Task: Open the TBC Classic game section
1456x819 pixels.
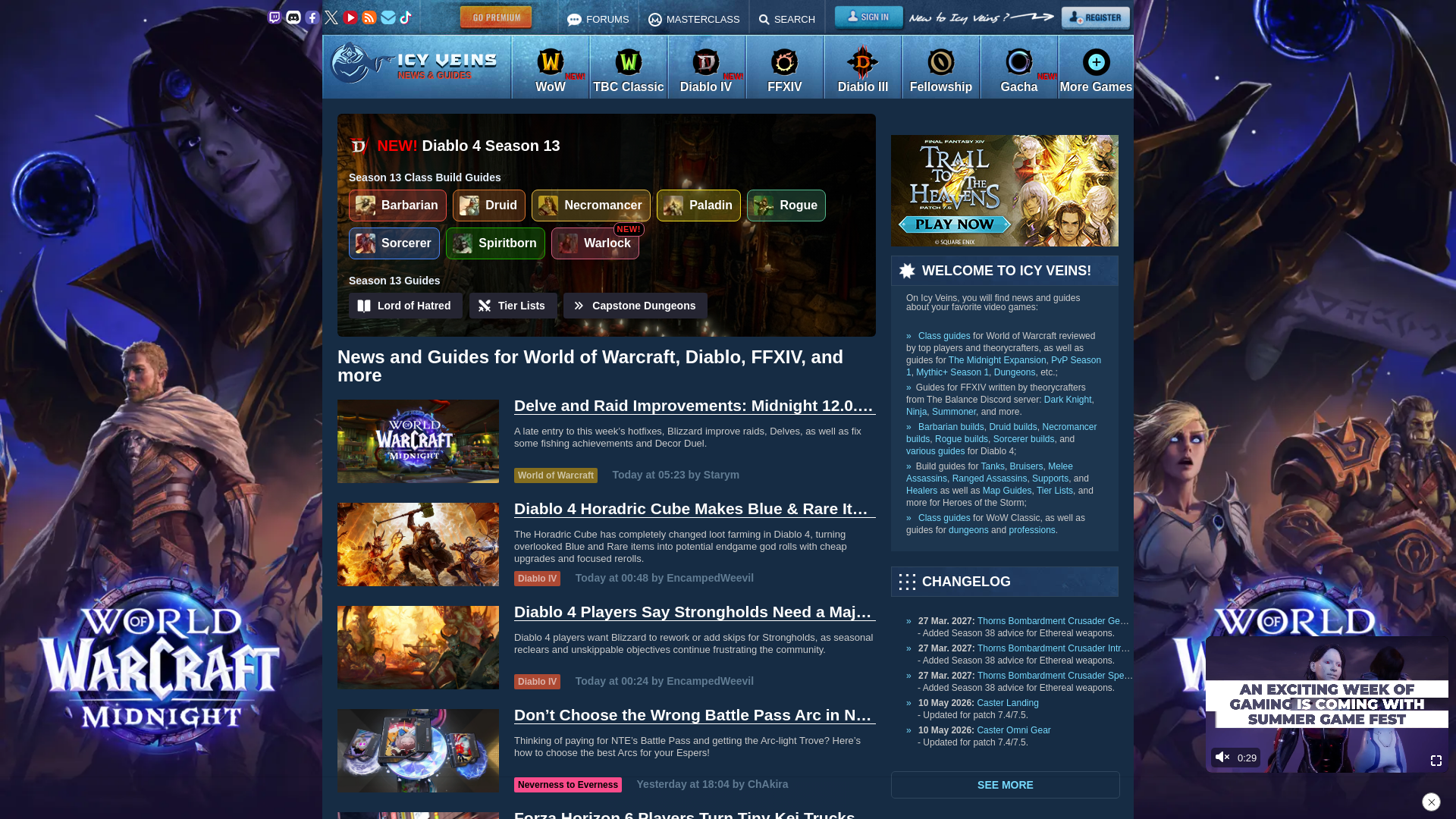Action: (x=629, y=67)
